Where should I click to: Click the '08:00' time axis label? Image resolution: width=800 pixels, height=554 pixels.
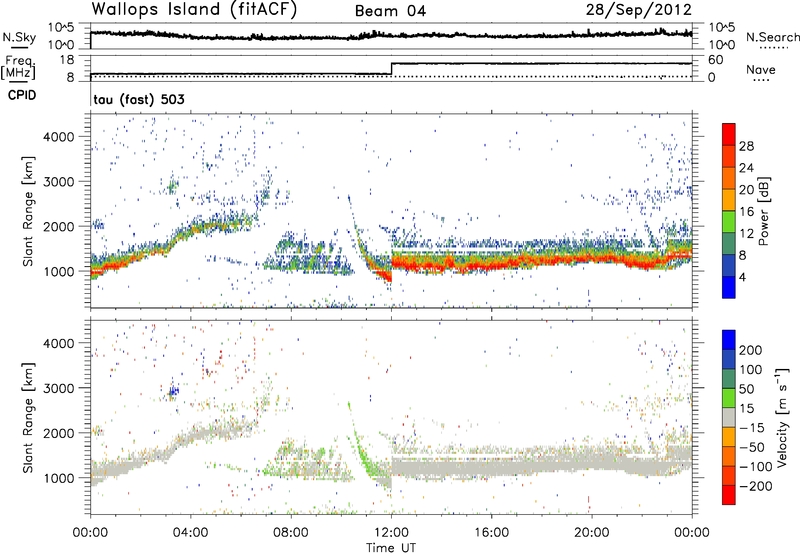291,533
